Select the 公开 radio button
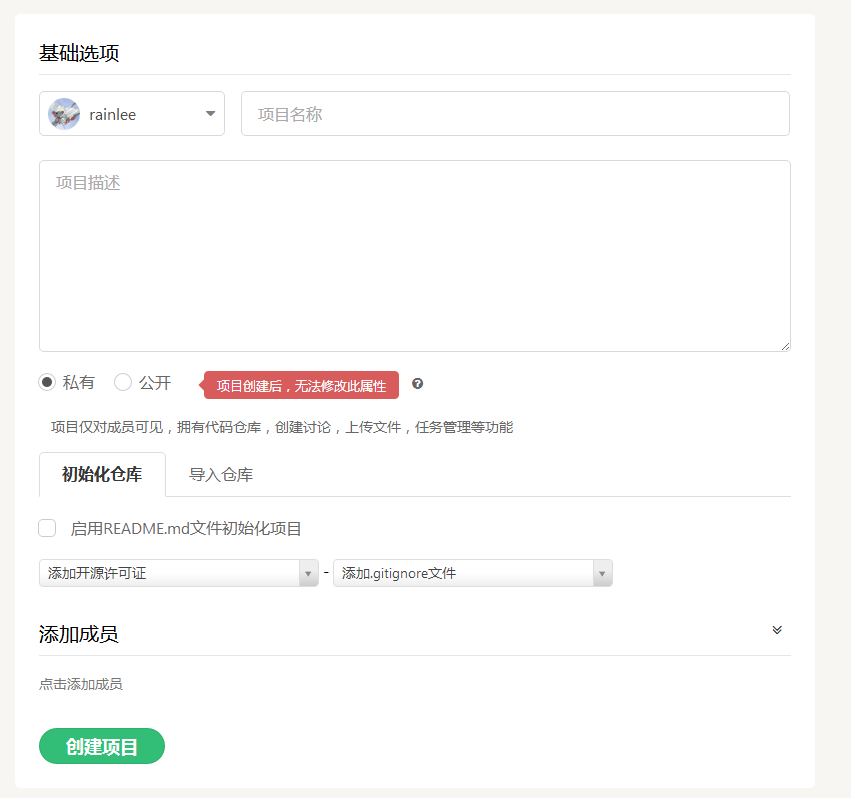The width and height of the screenshot is (851, 798). pyautogui.click(x=123, y=382)
